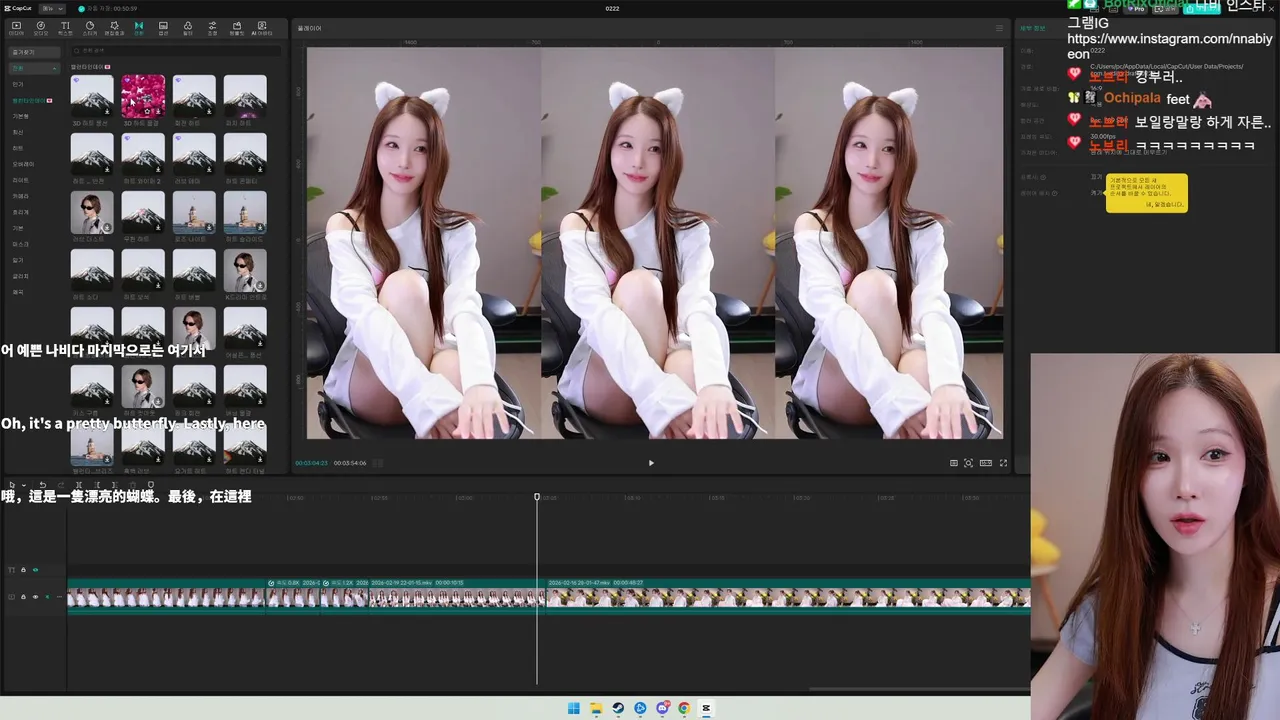The height and width of the screenshot is (720, 1280).
Task: Select the 기본형 category
Action: tap(21, 116)
